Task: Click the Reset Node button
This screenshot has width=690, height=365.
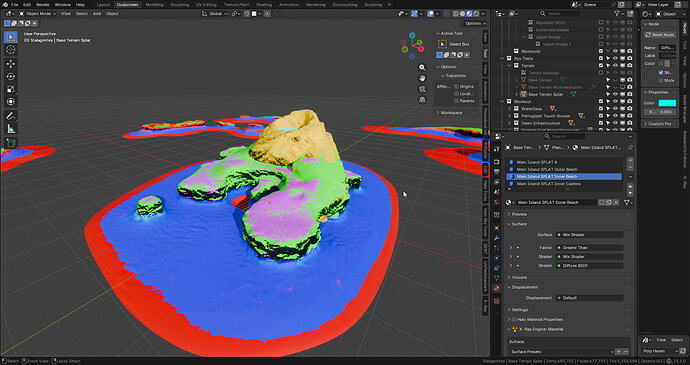Action: pyautogui.click(x=660, y=35)
